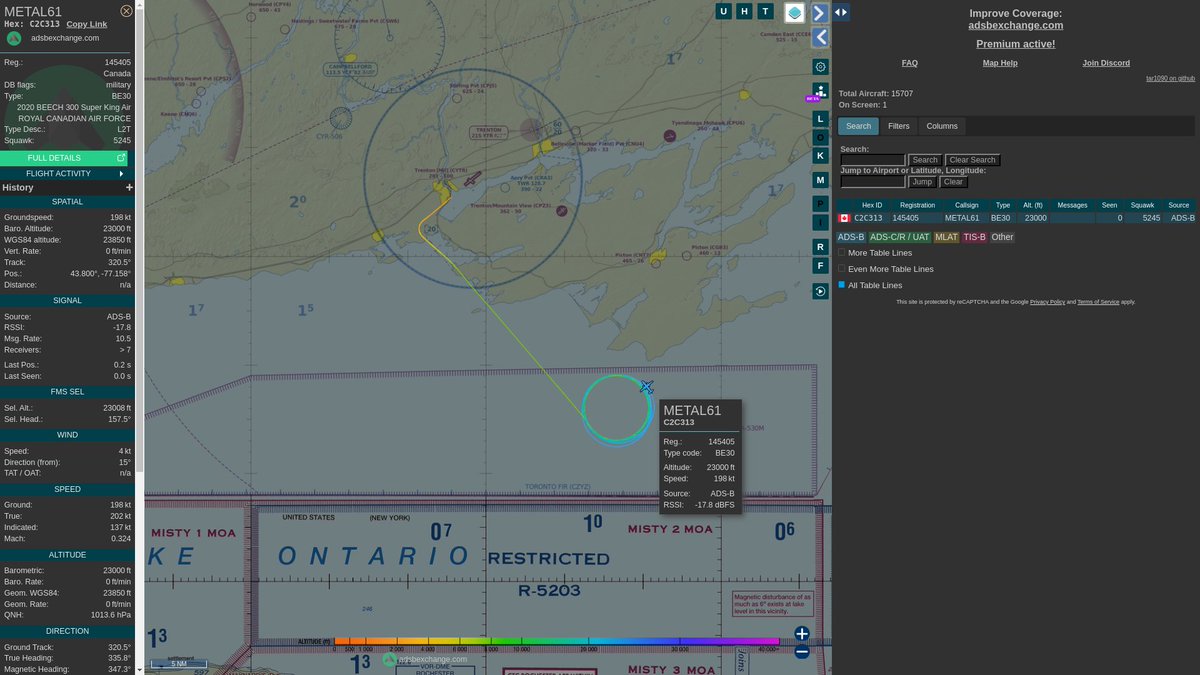Toggle the R map option button
Image resolution: width=1200 pixels, height=675 pixels.
tap(820, 246)
